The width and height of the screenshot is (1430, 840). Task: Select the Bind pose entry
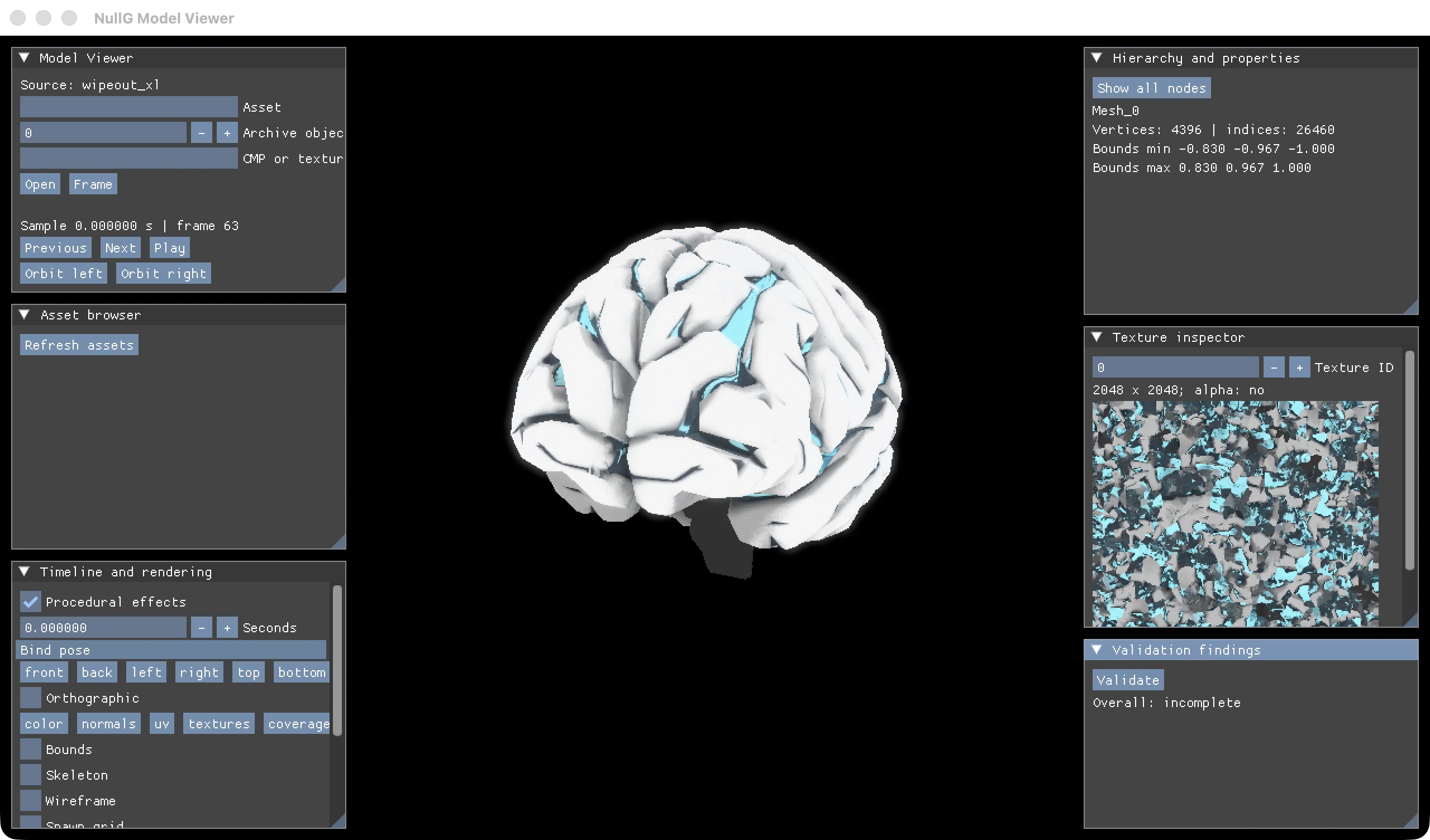(171, 650)
